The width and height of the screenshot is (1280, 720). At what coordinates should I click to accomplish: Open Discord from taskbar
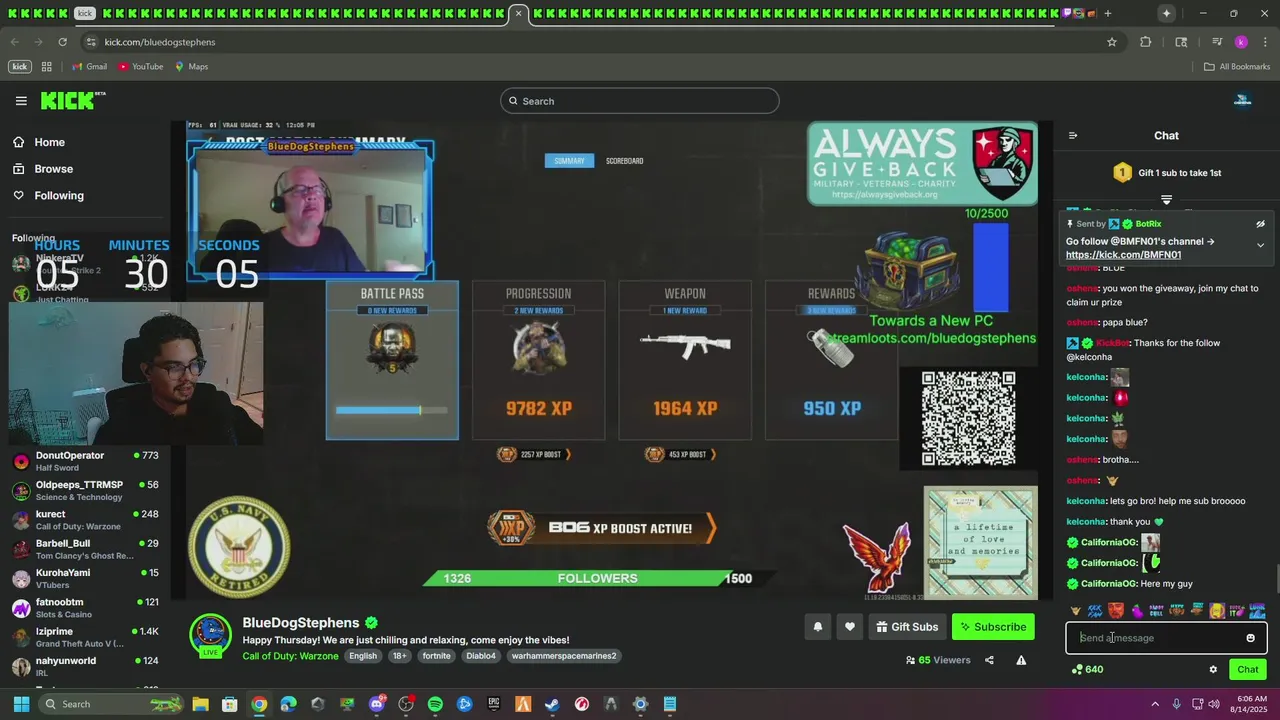[x=377, y=704]
